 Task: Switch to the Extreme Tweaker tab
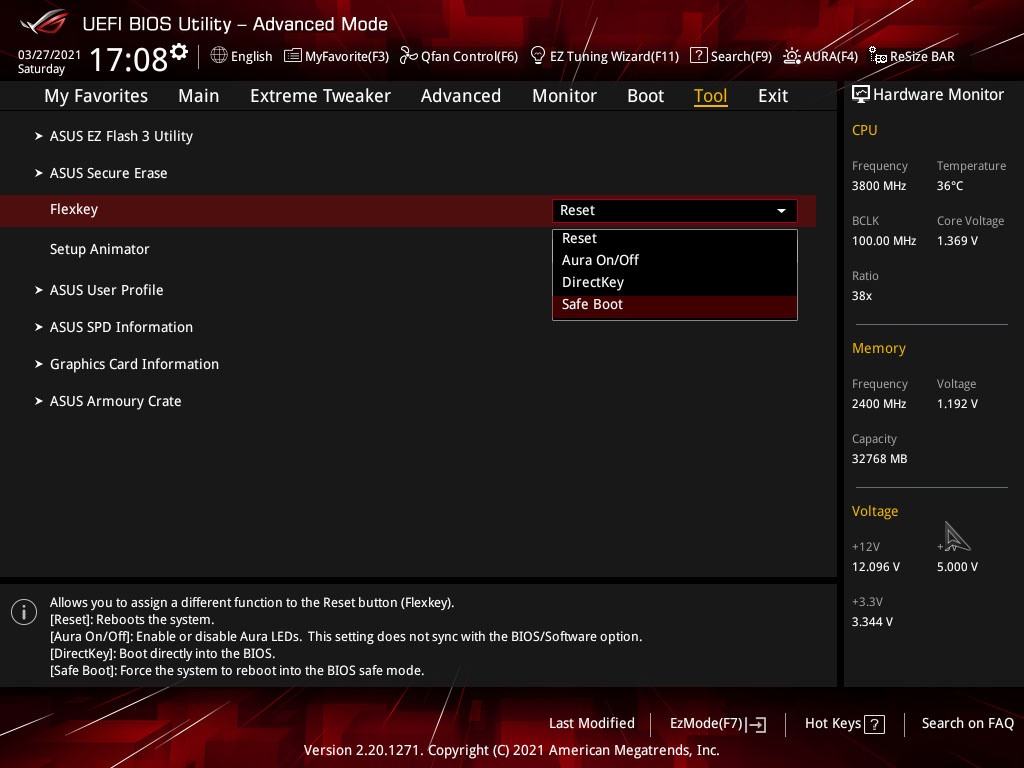[320, 96]
